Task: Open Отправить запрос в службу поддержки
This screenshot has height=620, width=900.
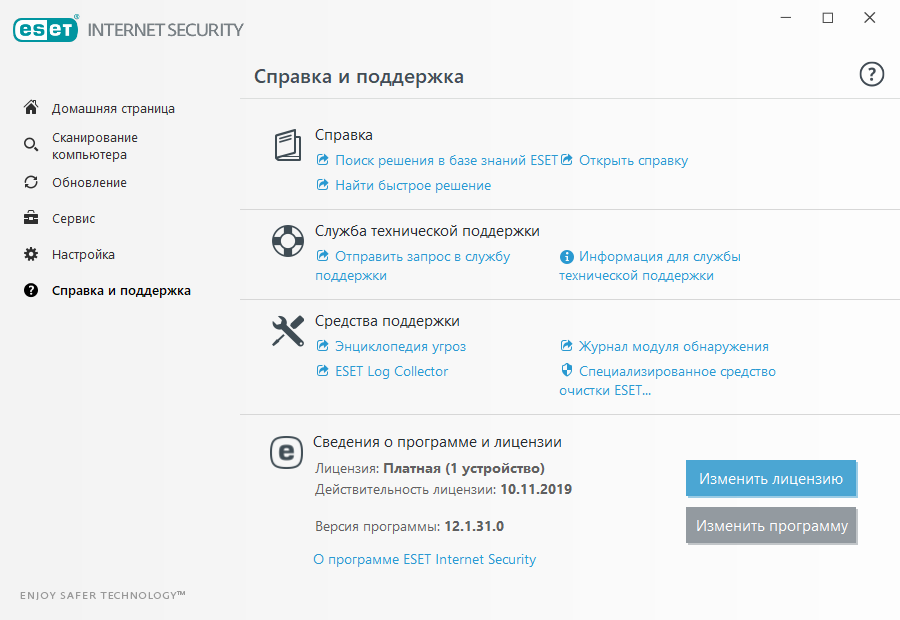Action: 412,266
